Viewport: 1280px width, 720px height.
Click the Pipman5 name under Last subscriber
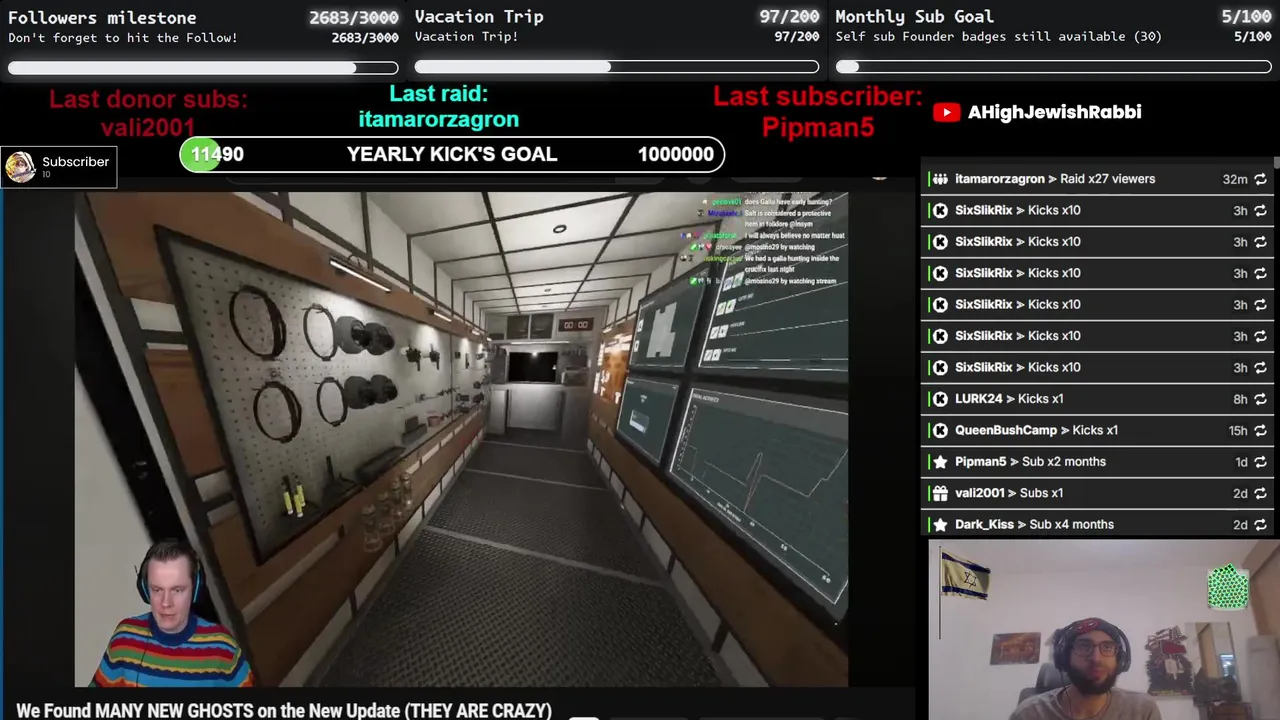coord(818,127)
